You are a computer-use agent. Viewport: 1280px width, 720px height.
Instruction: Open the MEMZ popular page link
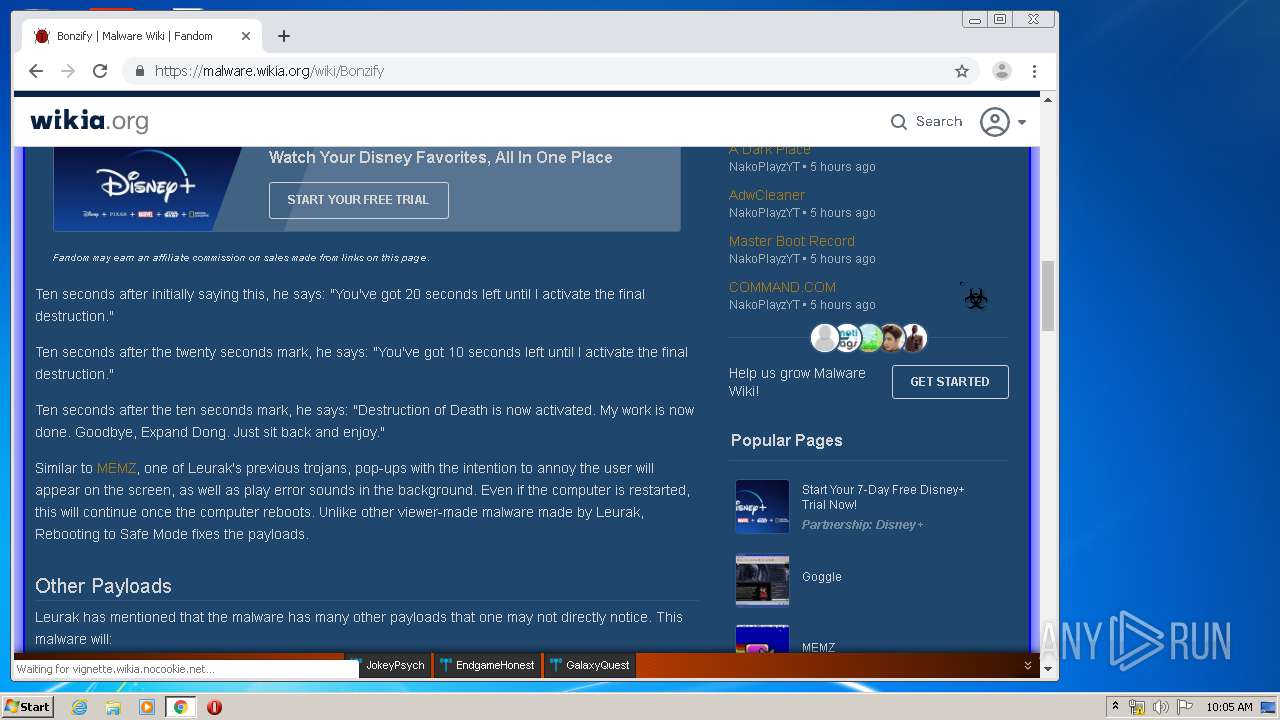(x=818, y=647)
